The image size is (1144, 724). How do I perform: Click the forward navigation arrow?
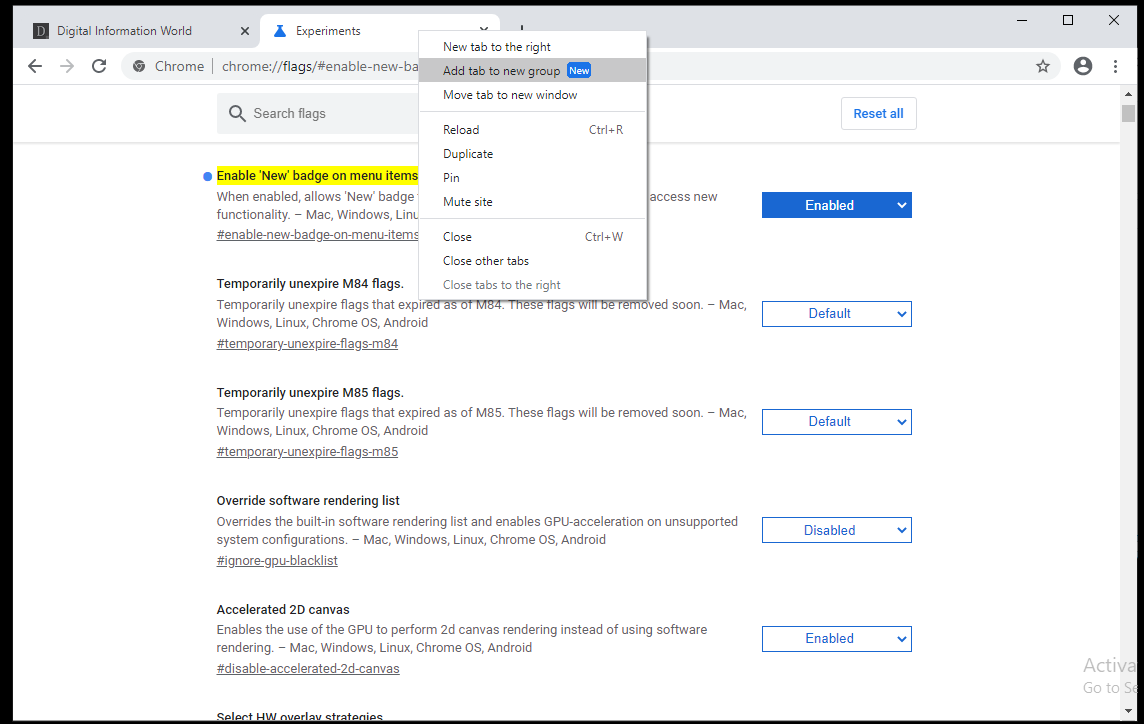(x=67, y=66)
